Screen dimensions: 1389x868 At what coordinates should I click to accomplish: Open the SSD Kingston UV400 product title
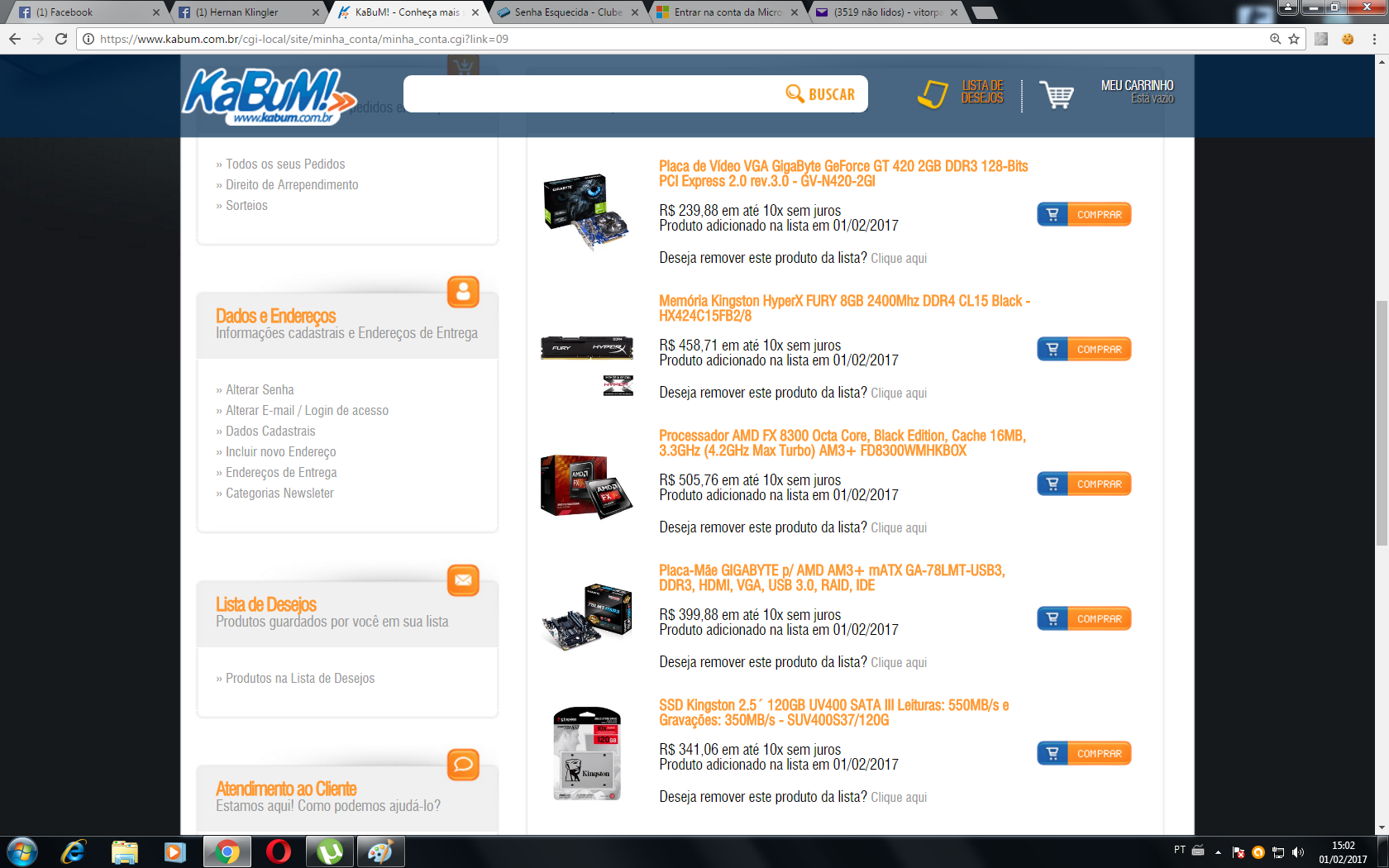tap(834, 713)
